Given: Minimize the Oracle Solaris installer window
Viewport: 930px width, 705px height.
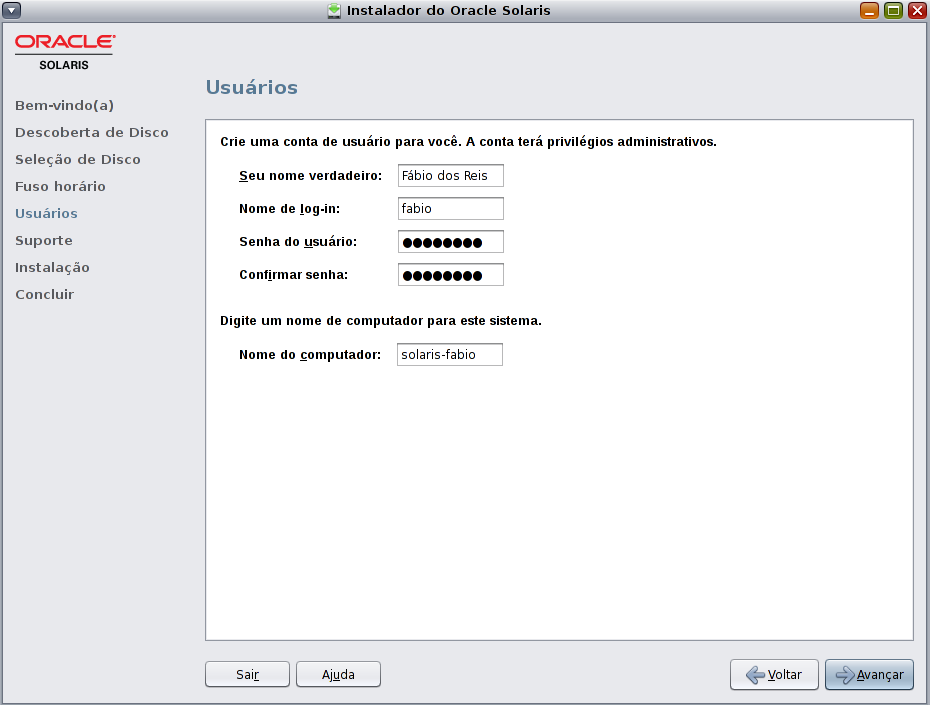Looking at the screenshot, I should (869, 10).
